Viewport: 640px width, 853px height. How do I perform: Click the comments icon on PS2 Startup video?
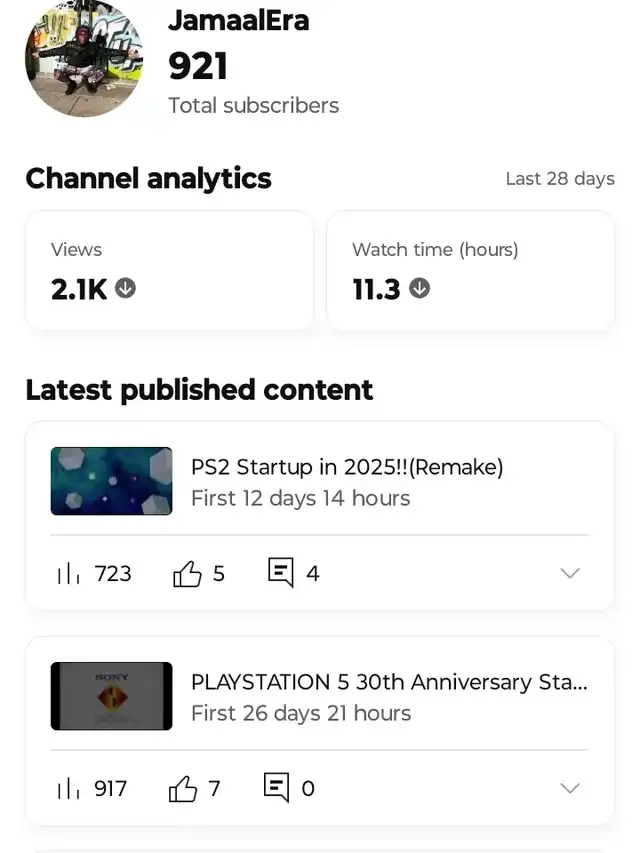pos(281,573)
